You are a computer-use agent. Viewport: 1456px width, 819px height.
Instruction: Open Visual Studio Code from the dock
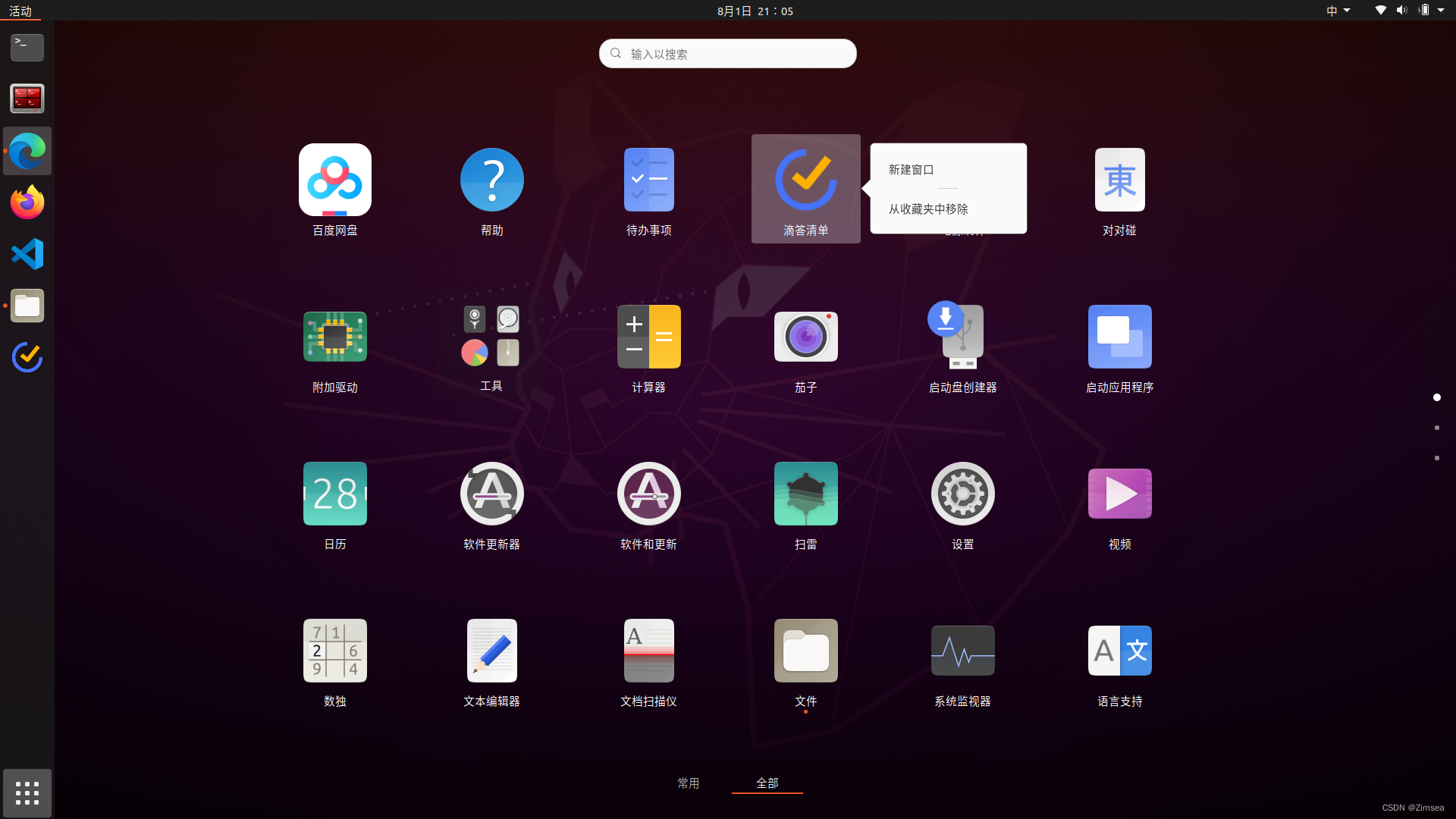(x=27, y=254)
